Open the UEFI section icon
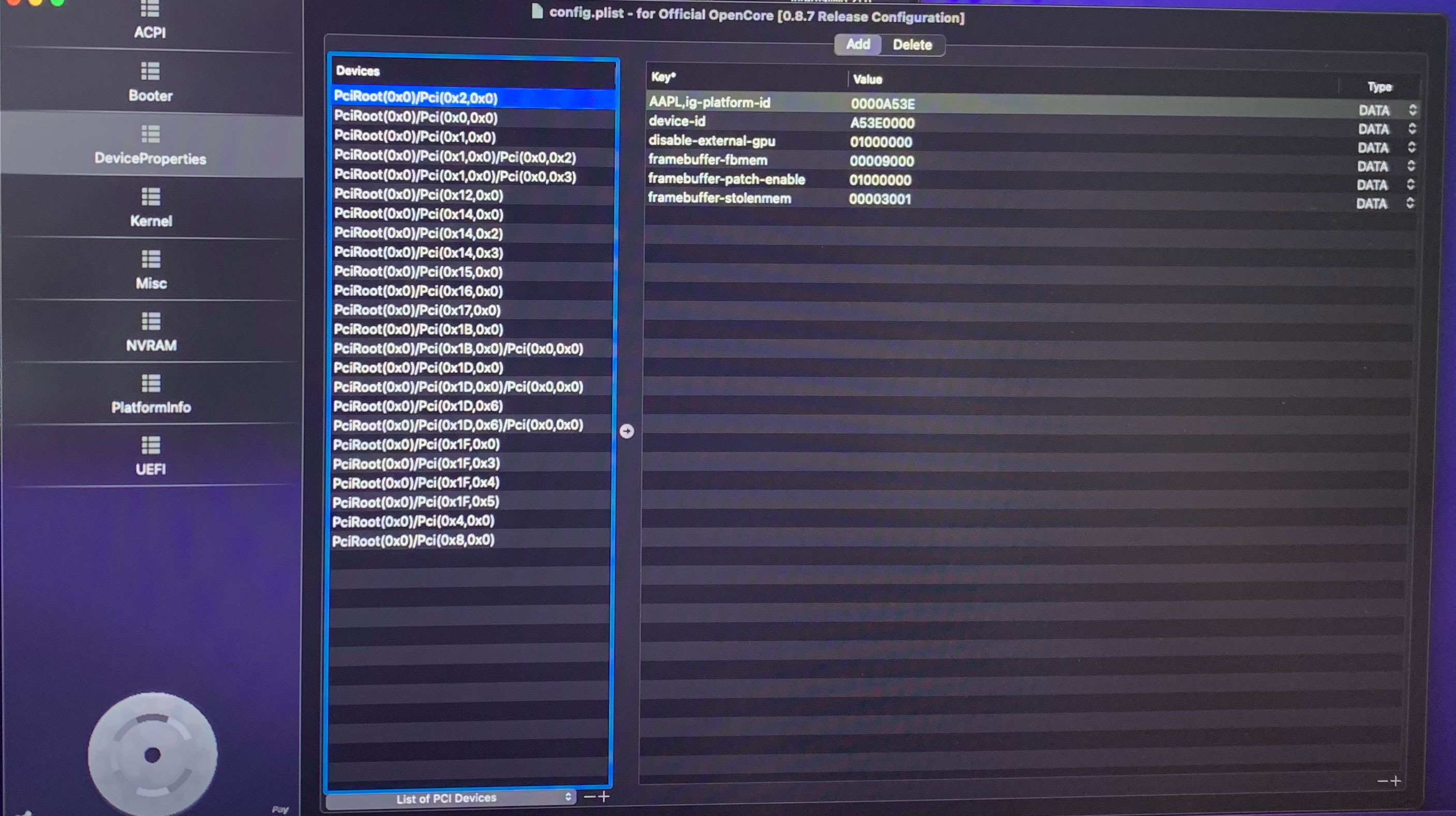Image resolution: width=1456 pixels, height=816 pixels. coord(151,446)
